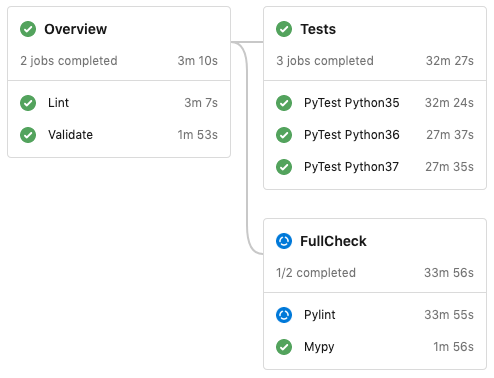Image resolution: width=494 pixels, height=378 pixels.
Task: Open the Tests stage title
Action: (318, 29)
